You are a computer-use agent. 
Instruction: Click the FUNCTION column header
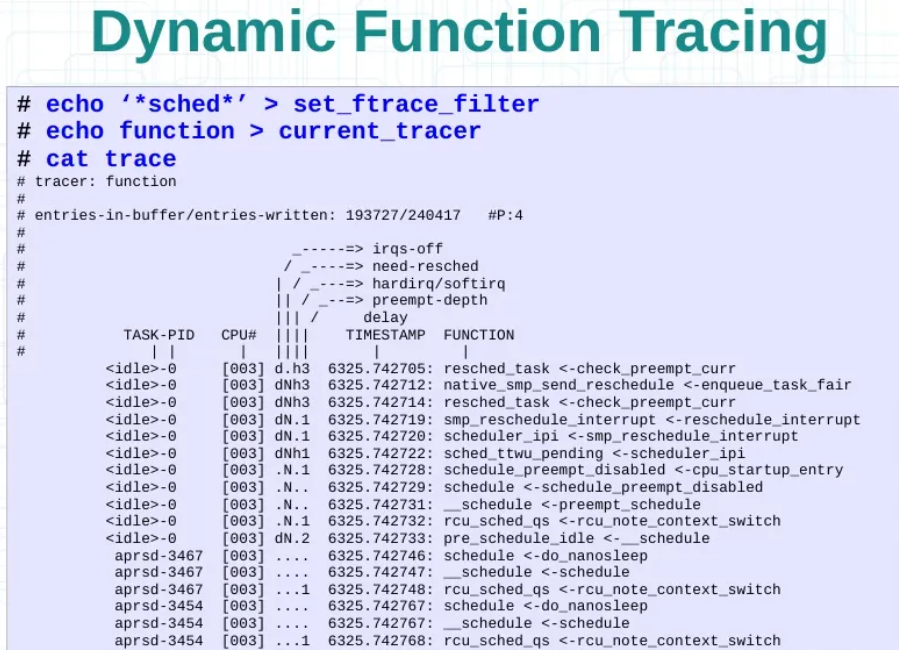click(478, 335)
